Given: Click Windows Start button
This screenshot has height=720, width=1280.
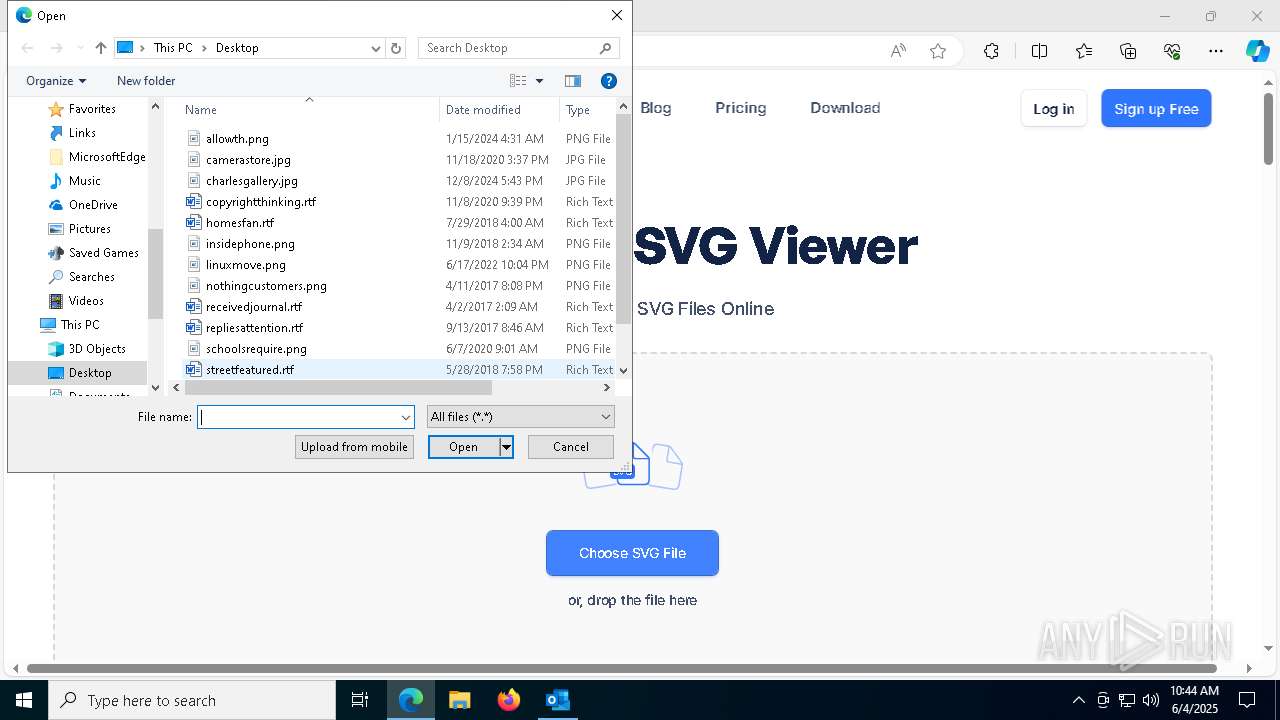Looking at the screenshot, I should (x=23, y=700).
